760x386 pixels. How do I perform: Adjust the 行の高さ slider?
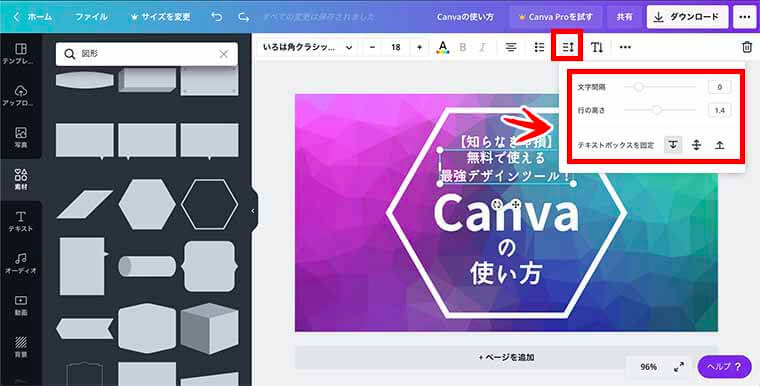coord(660,110)
